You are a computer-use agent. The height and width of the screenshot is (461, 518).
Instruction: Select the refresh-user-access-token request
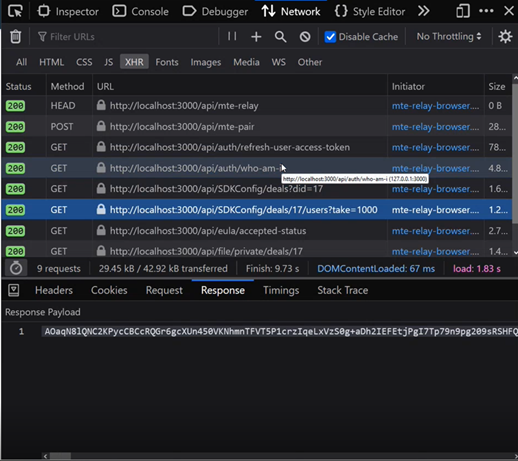click(257, 147)
